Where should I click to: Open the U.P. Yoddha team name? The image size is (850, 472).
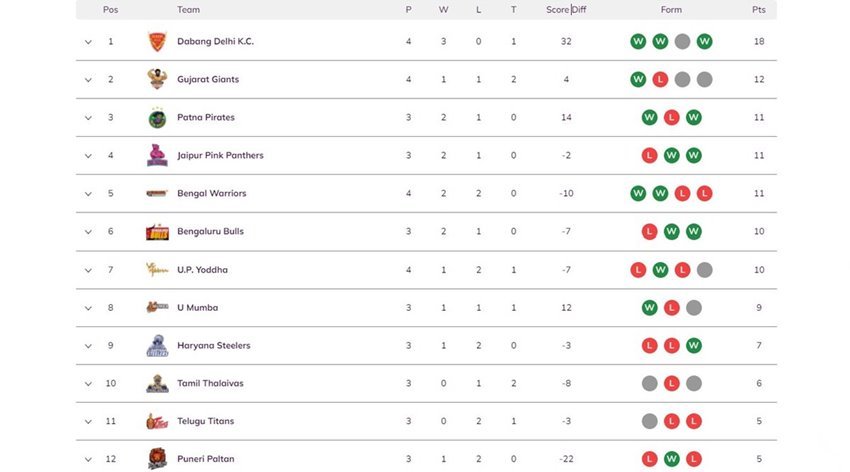(202, 270)
